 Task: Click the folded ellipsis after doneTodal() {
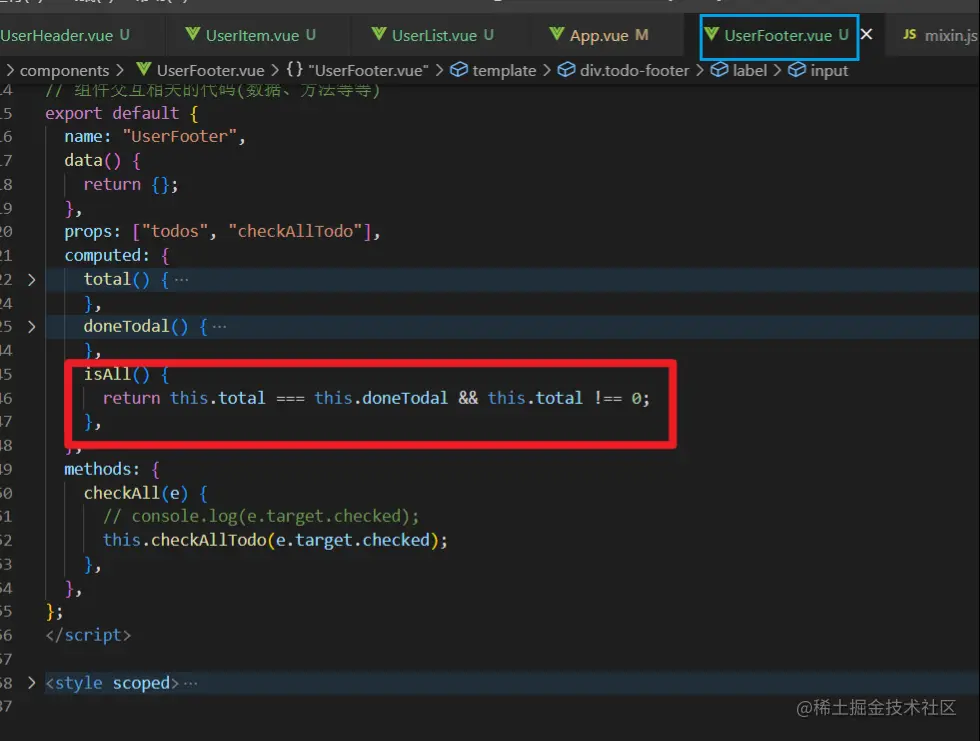[219, 326]
